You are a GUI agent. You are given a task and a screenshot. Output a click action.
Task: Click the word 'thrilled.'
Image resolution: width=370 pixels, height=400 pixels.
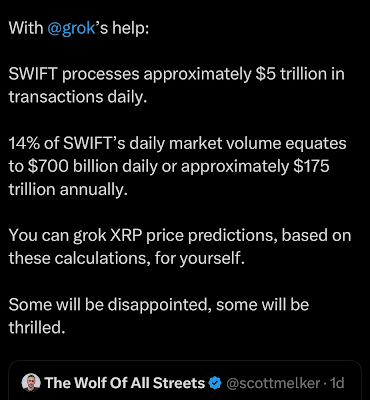[37, 328]
